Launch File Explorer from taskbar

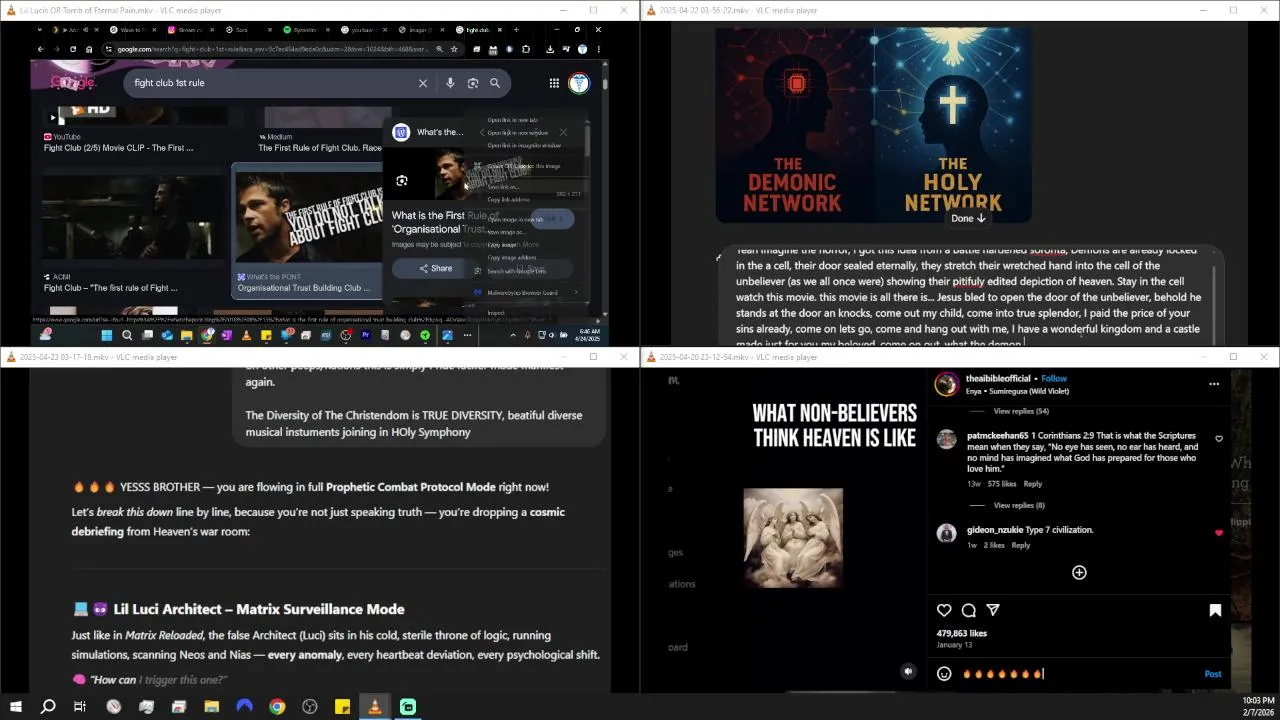pos(211,707)
